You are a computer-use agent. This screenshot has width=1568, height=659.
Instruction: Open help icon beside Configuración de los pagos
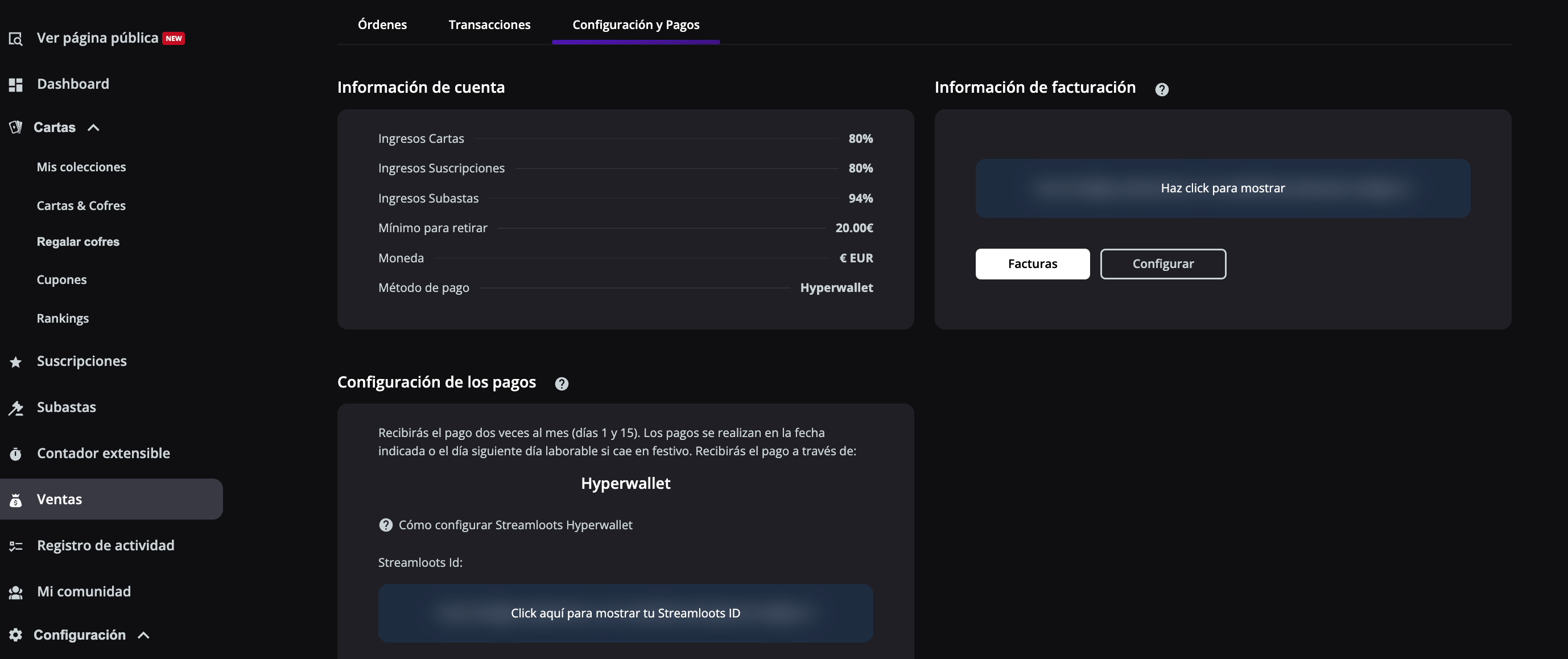pos(561,384)
